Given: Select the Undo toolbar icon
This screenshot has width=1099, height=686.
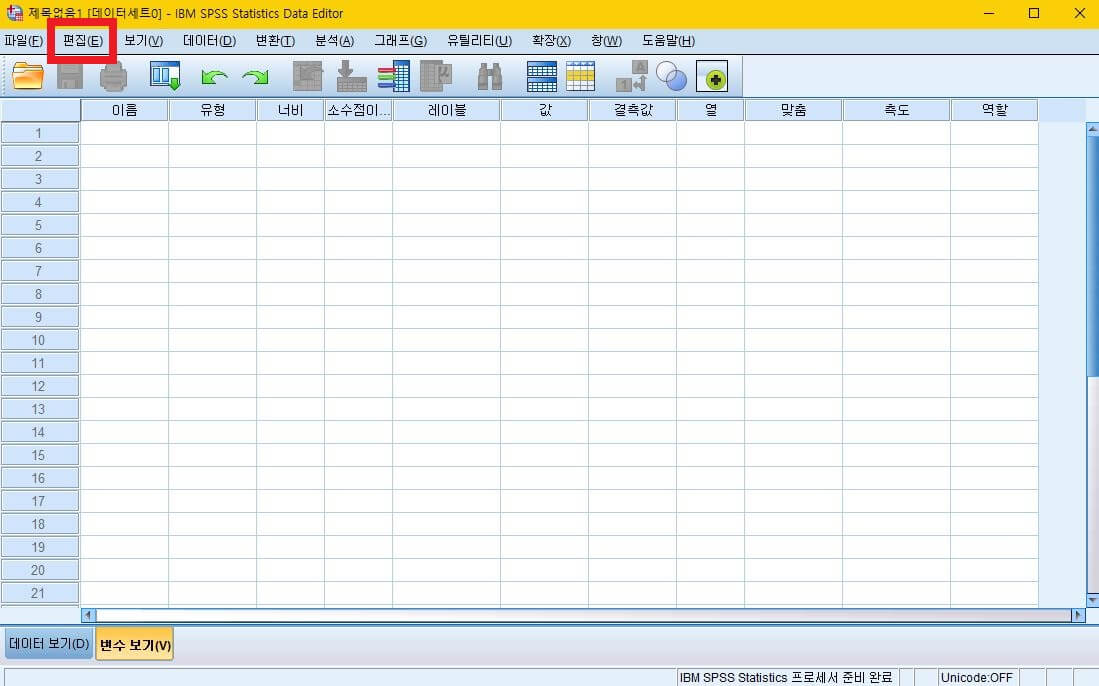Looking at the screenshot, I should 213,76.
